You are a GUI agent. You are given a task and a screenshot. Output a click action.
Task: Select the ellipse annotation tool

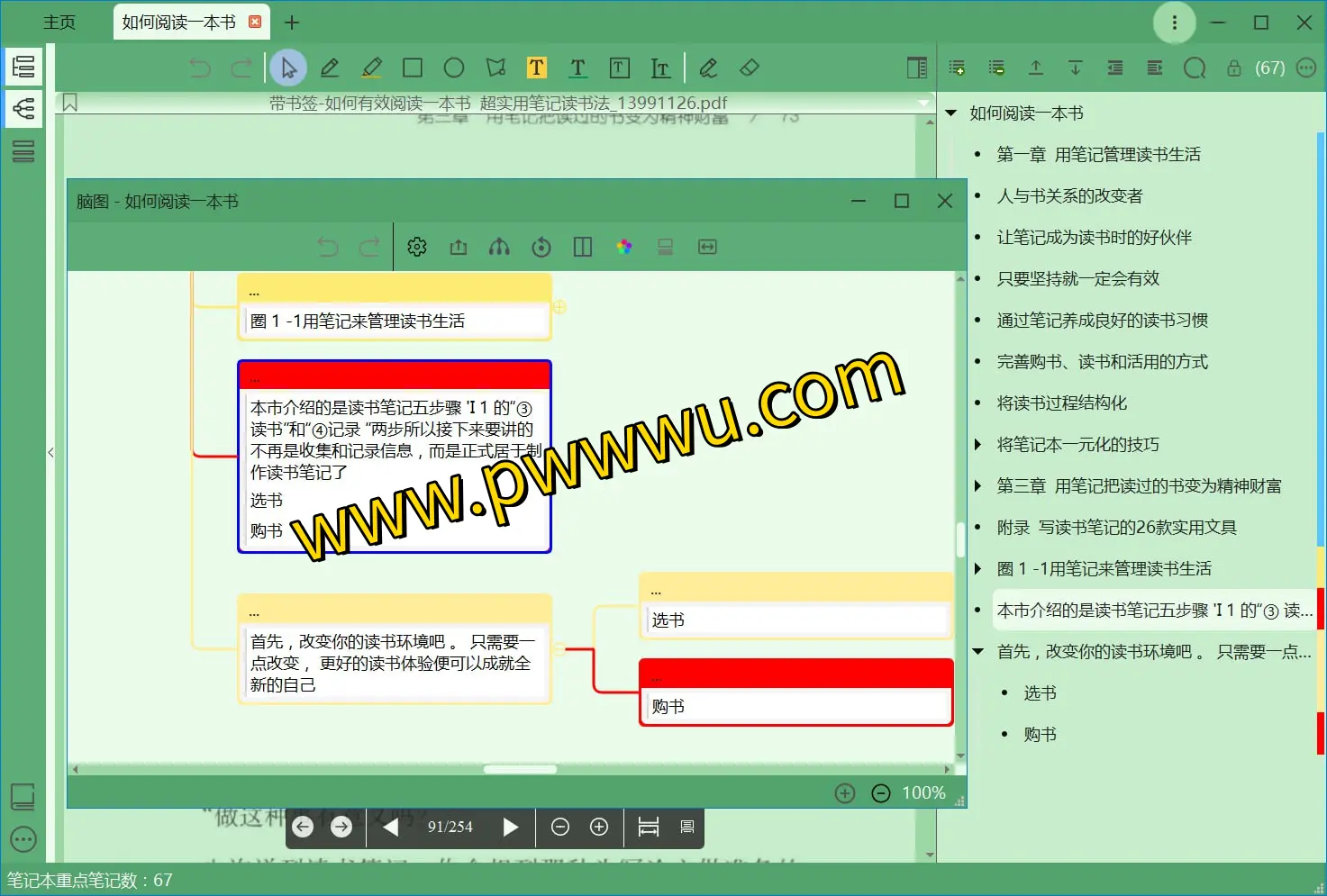[x=454, y=68]
